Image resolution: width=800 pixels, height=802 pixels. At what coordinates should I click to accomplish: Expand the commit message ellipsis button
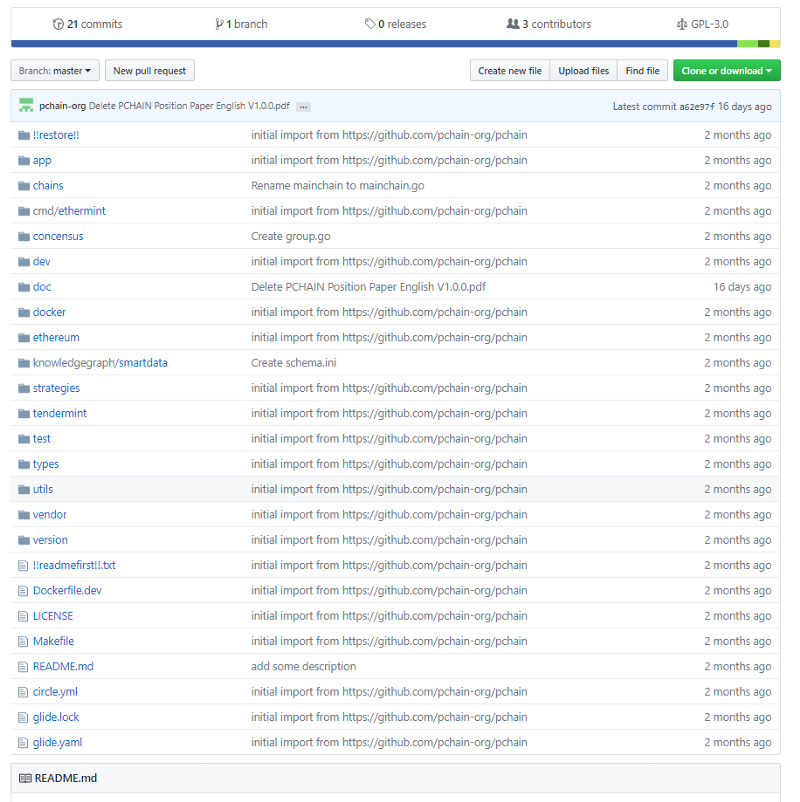303,106
